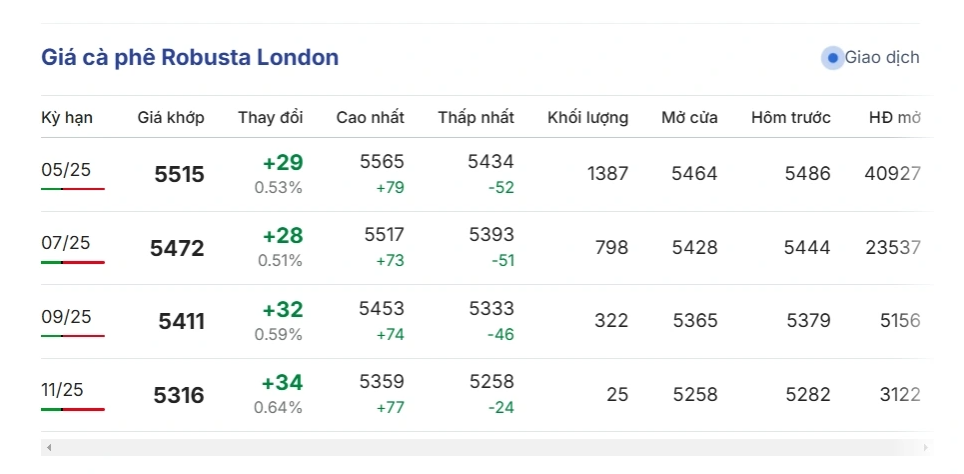This screenshot has height=474, width=964.
Task: Click the Giá cà phê Robusta London title
Action: pos(190,58)
